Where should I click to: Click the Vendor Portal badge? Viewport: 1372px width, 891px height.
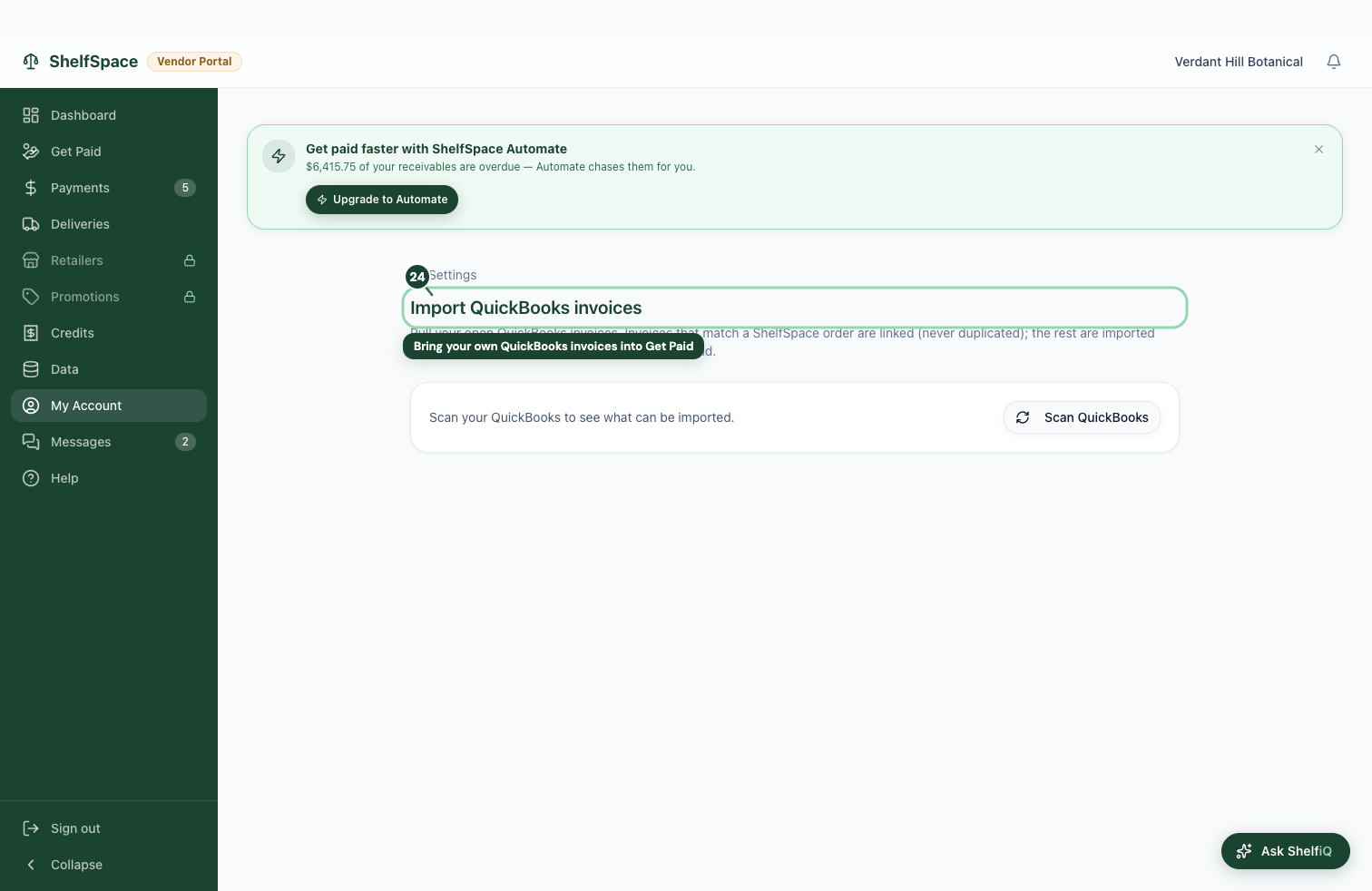(194, 62)
